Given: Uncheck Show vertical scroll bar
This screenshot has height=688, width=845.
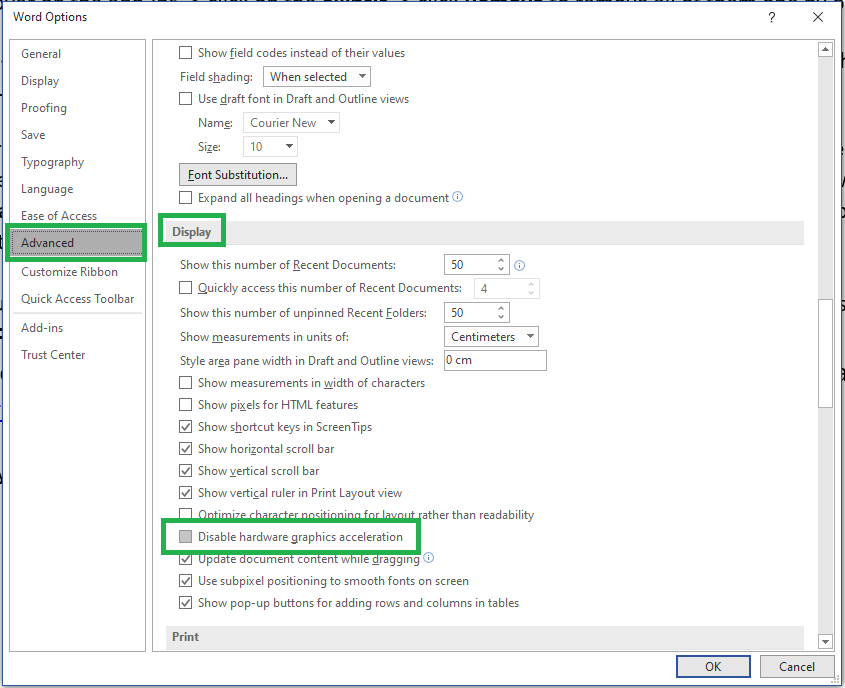Looking at the screenshot, I should coord(185,471).
